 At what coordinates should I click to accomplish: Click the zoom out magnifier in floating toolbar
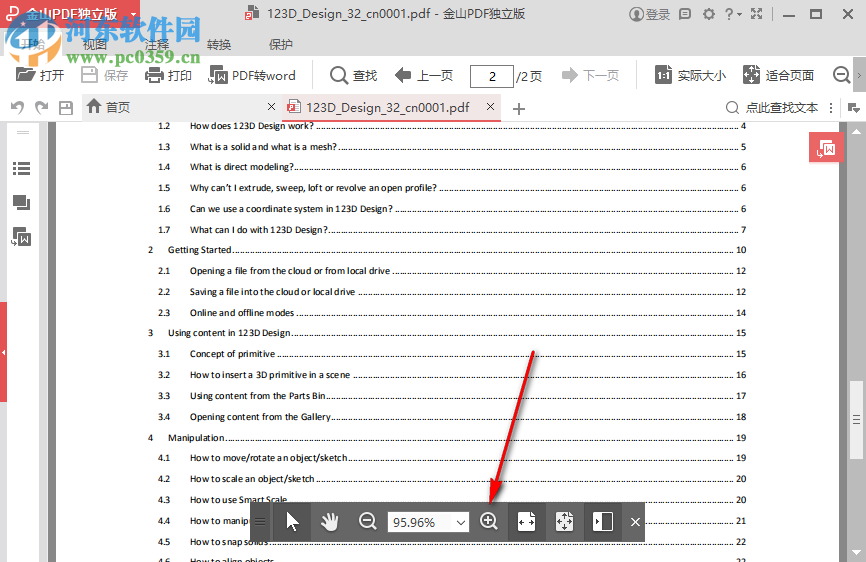pos(368,522)
